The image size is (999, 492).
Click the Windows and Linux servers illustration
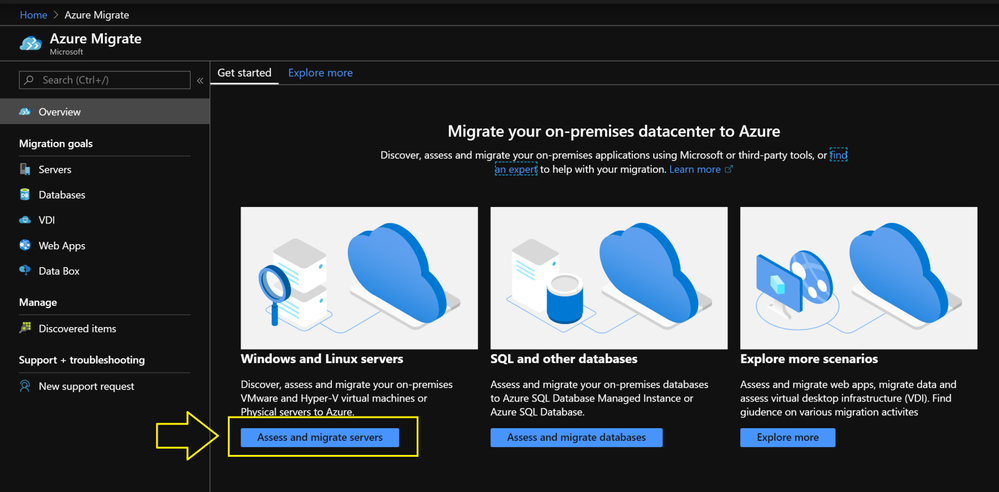[x=359, y=278]
